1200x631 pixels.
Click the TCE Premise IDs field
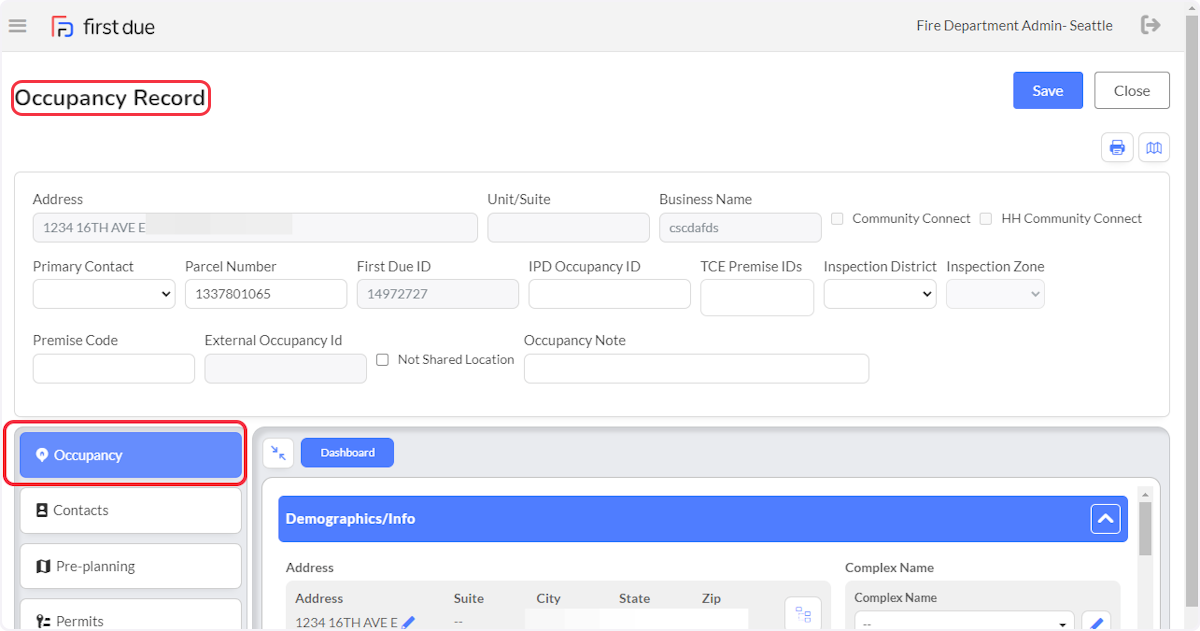[x=757, y=298]
